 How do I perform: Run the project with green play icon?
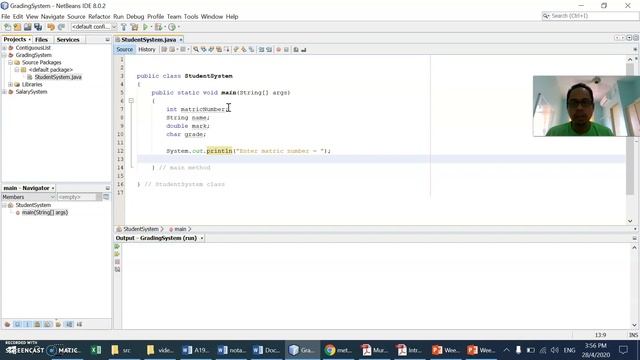pos(145,27)
